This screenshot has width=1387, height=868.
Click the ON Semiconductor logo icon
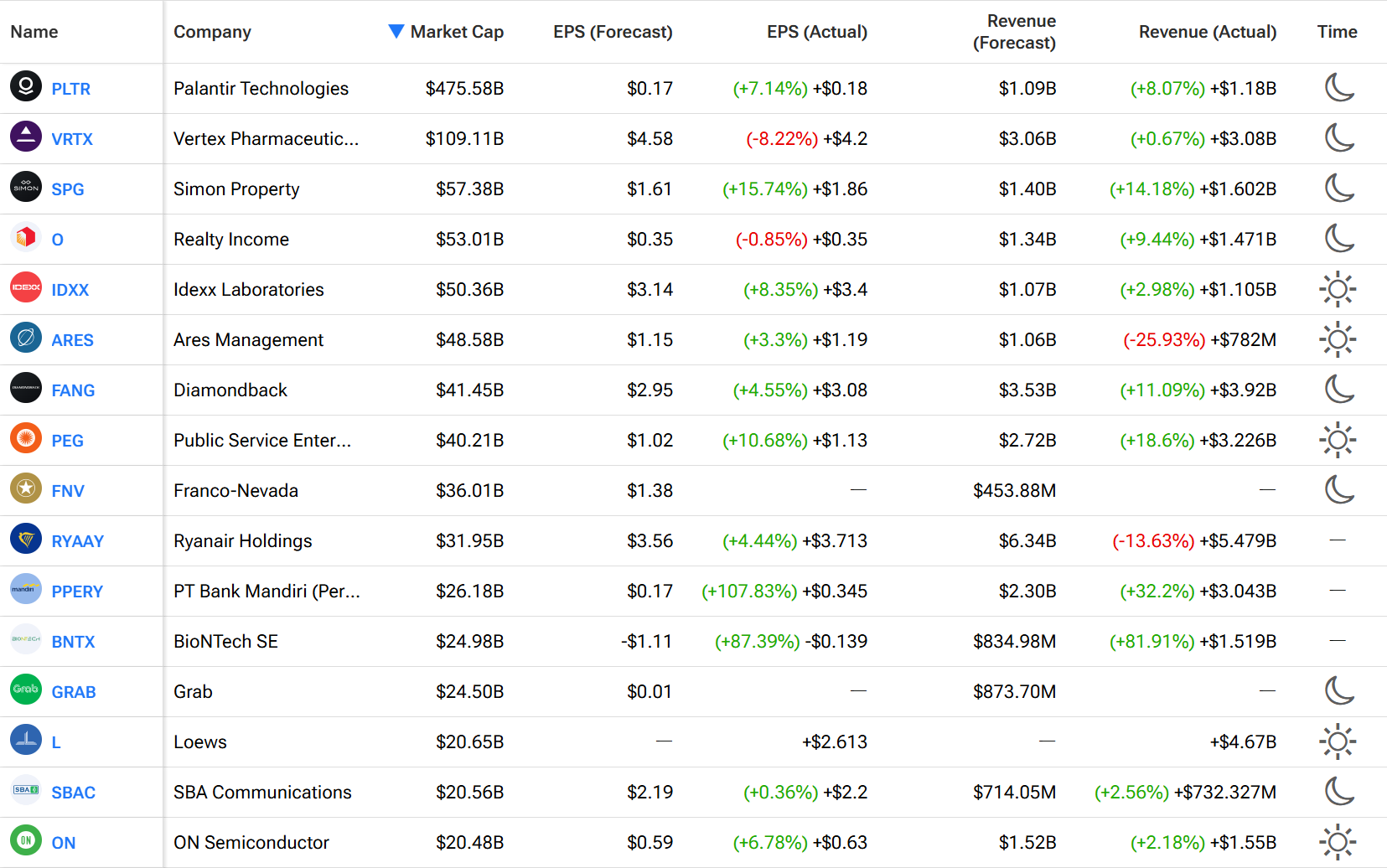point(26,840)
